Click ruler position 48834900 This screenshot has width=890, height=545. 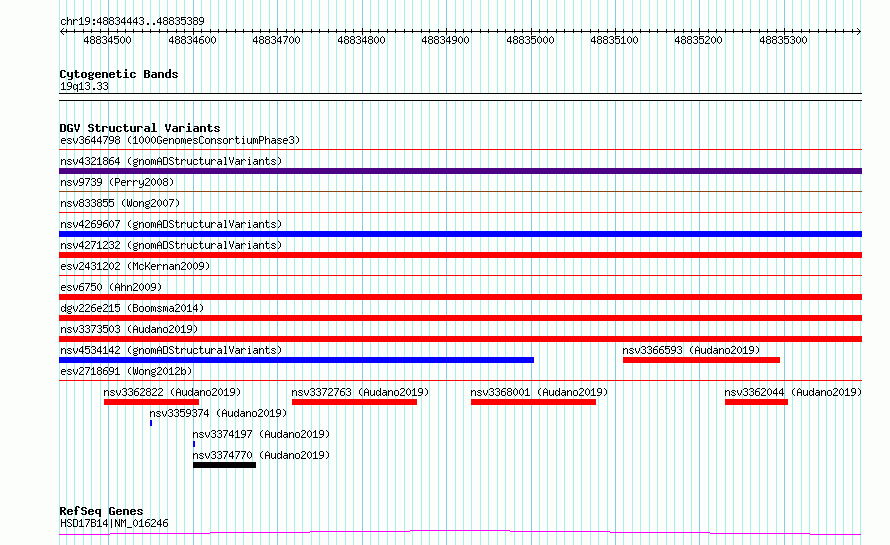(x=446, y=40)
